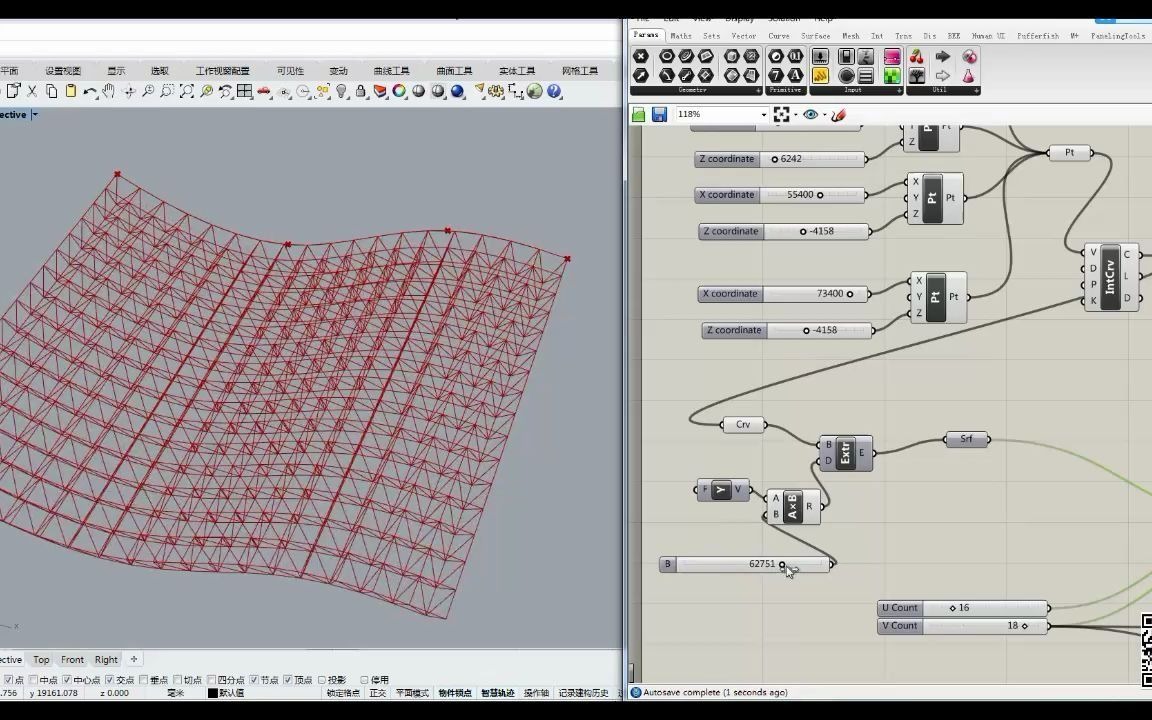The height and width of the screenshot is (720, 1152).
Task: Toggle 正交 ortho mode in status bar
Action: [x=378, y=693]
